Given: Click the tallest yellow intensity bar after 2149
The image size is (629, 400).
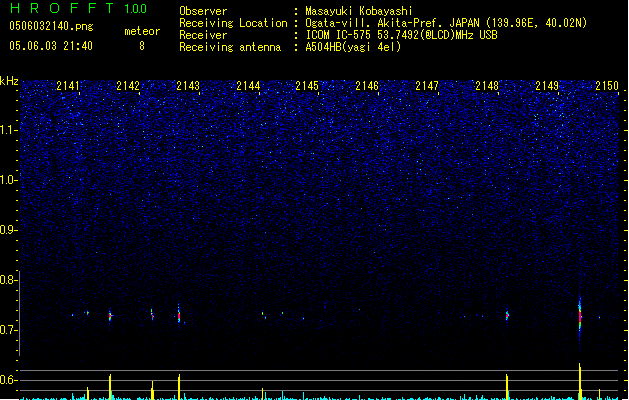Looking at the screenshot, I should [x=580, y=381].
